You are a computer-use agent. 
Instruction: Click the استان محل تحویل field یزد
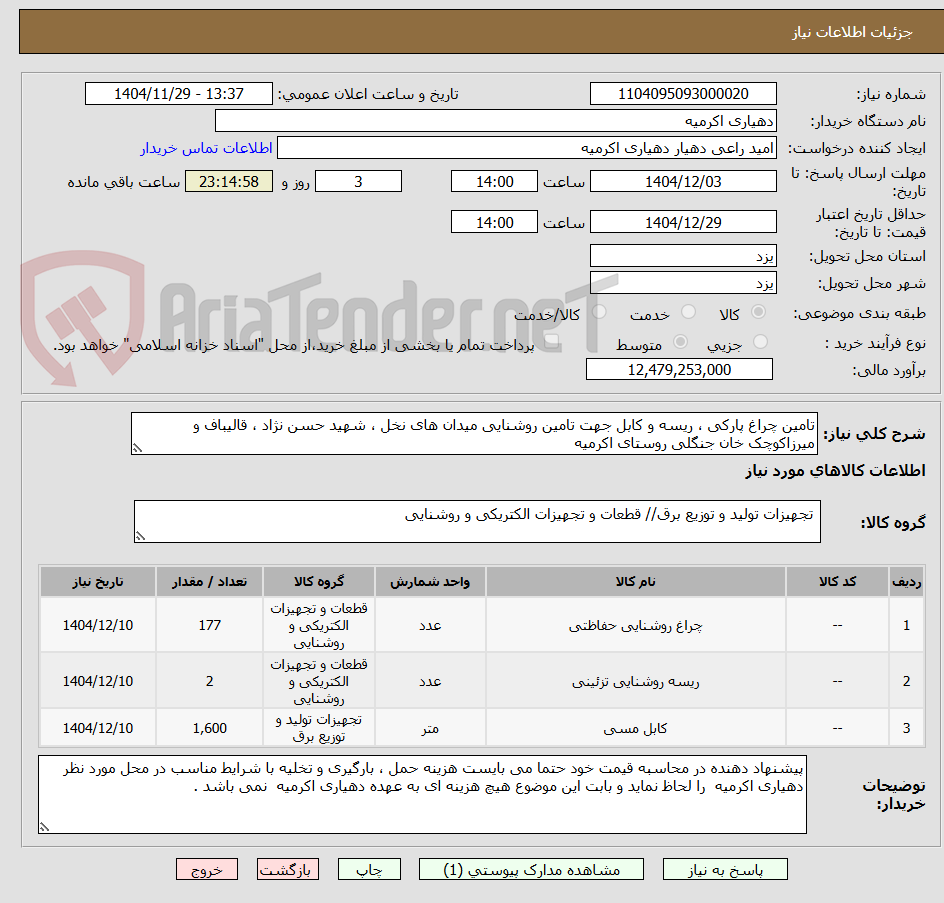point(683,256)
